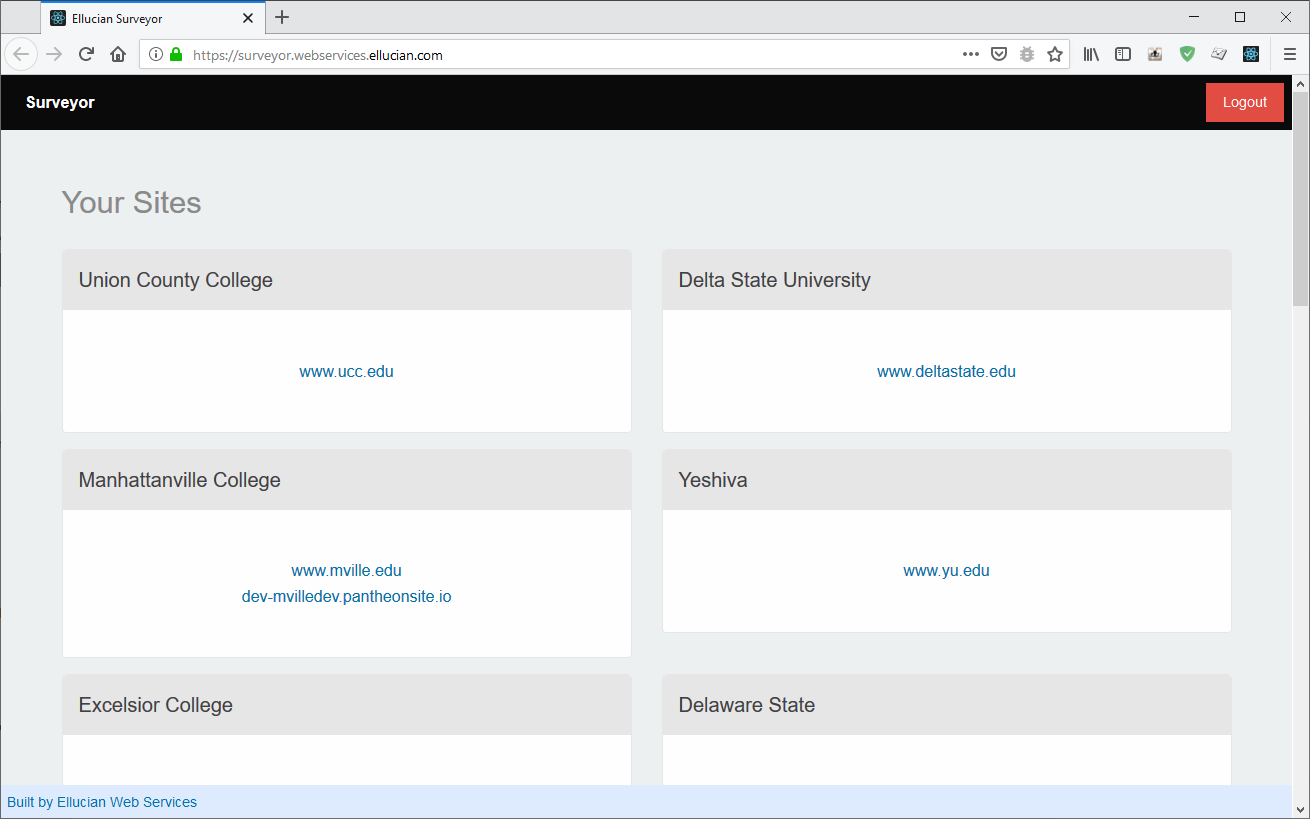Show site information icon in address bar
The height and width of the screenshot is (819, 1310).
point(155,55)
